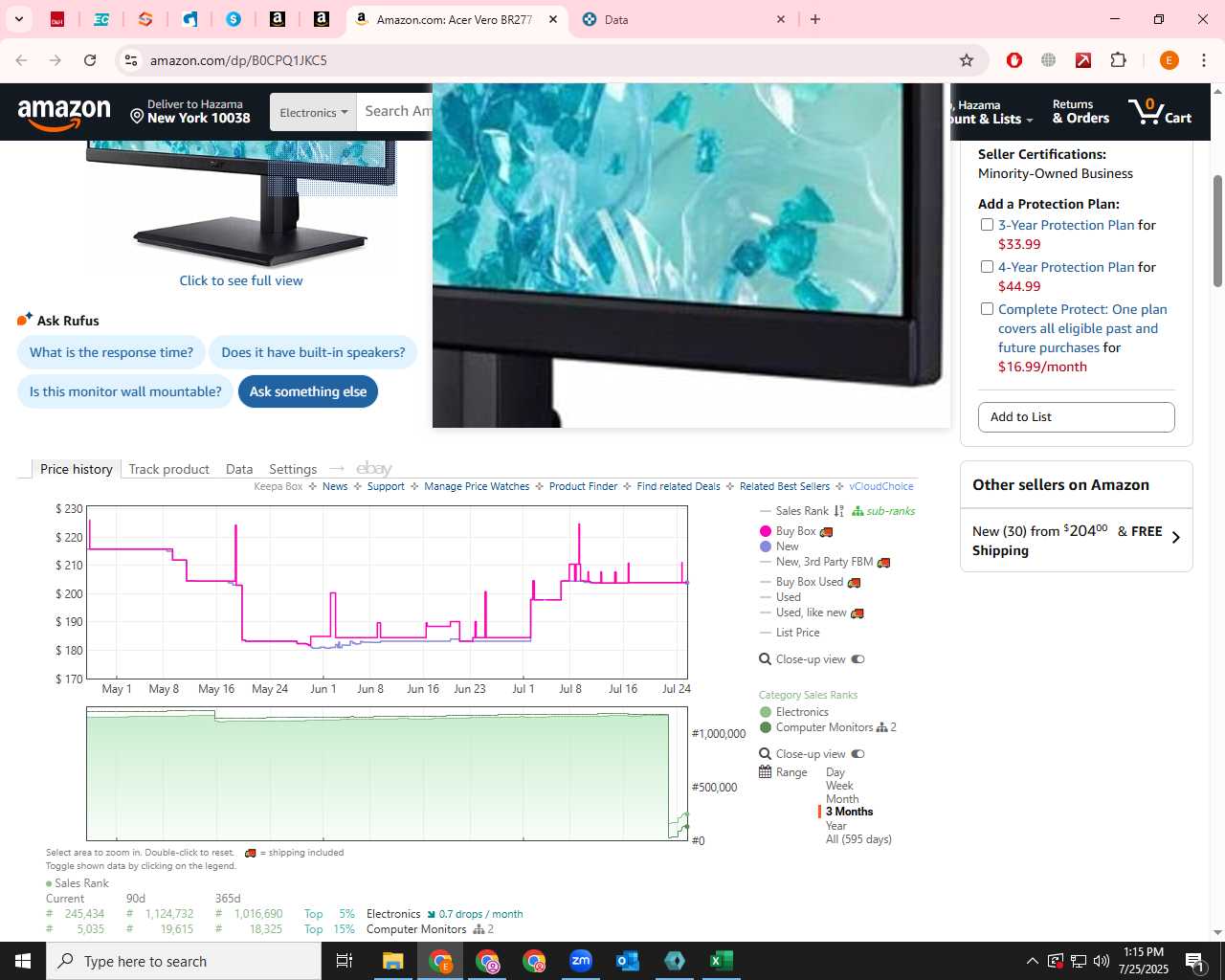Image resolution: width=1225 pixels, height=980 pixels.
Task: Ask Rufus Does it have built-in speakers?
Action: click(313, 352)
